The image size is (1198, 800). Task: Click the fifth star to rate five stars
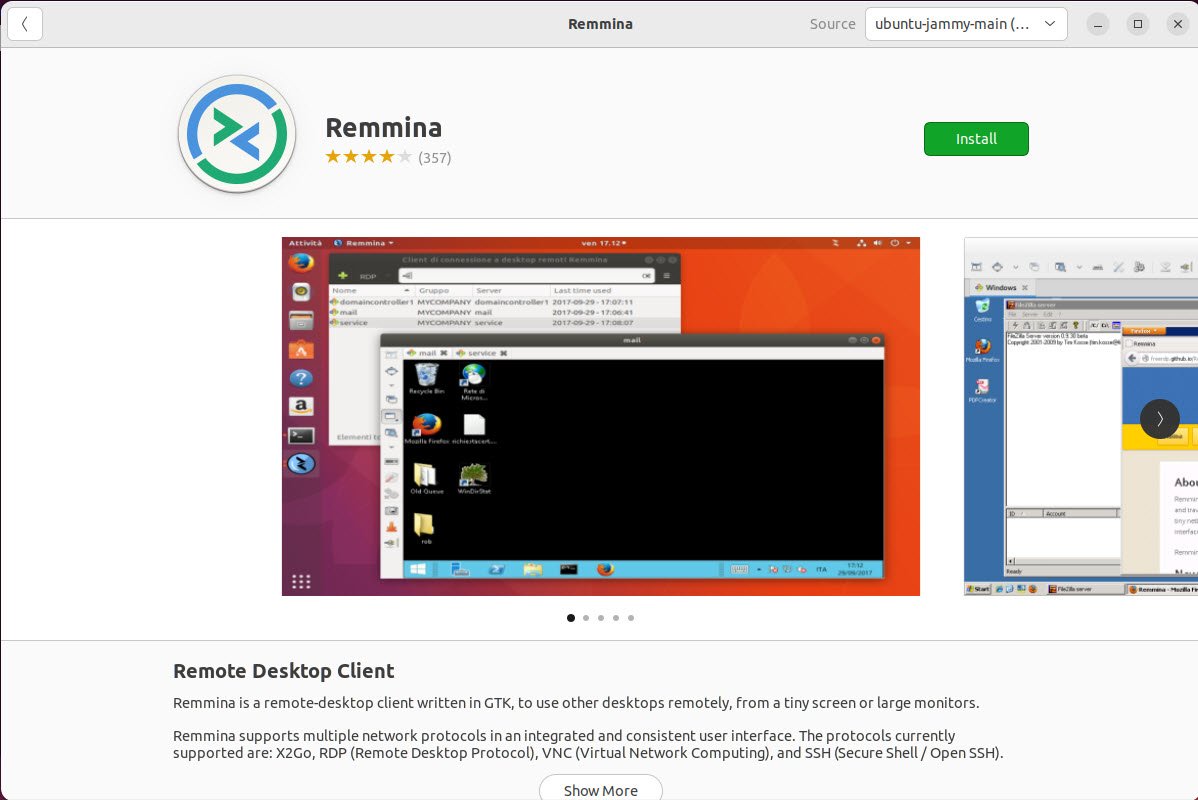tap(404, 157)
